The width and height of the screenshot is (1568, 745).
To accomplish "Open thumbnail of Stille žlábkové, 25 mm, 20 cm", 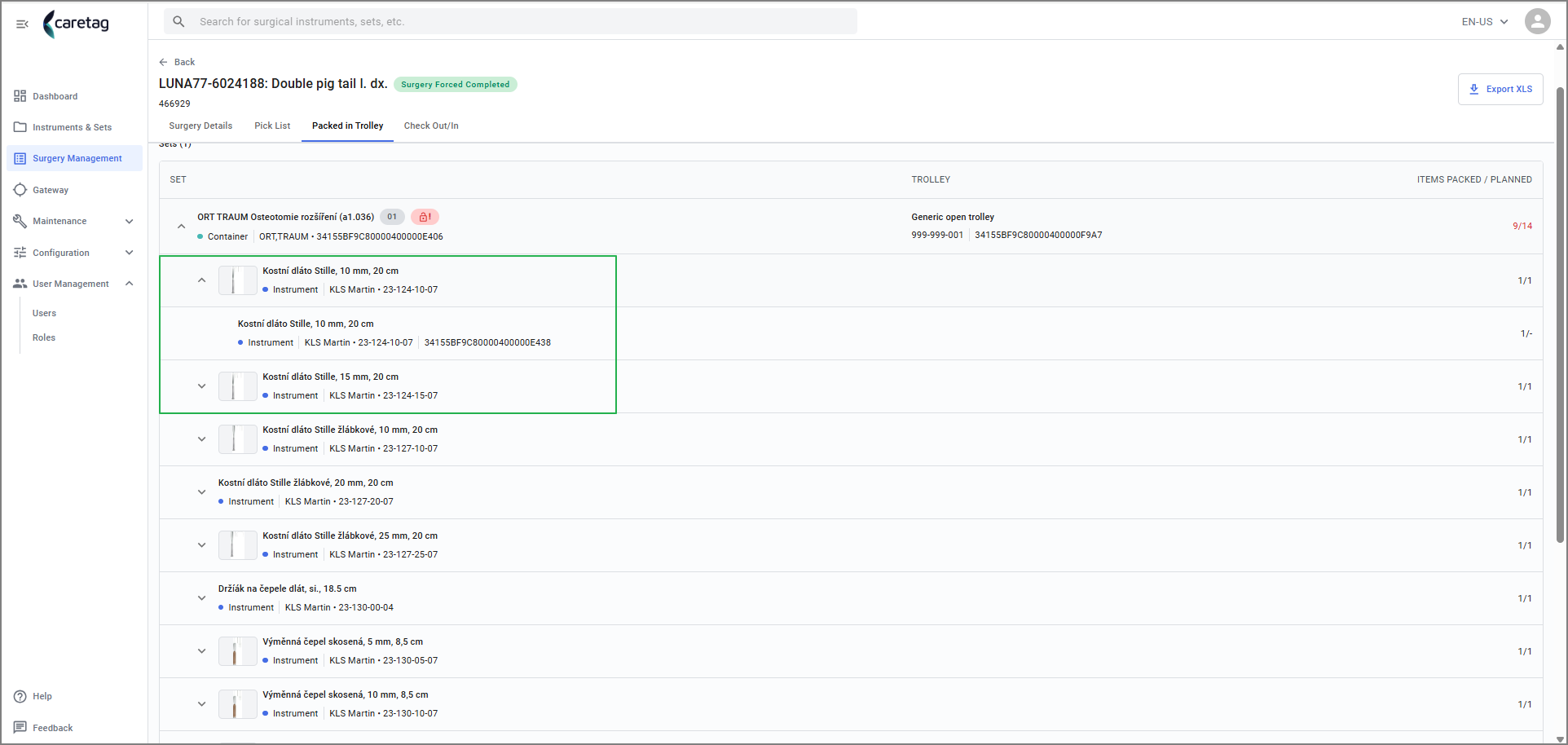I will tap(237, 545).
